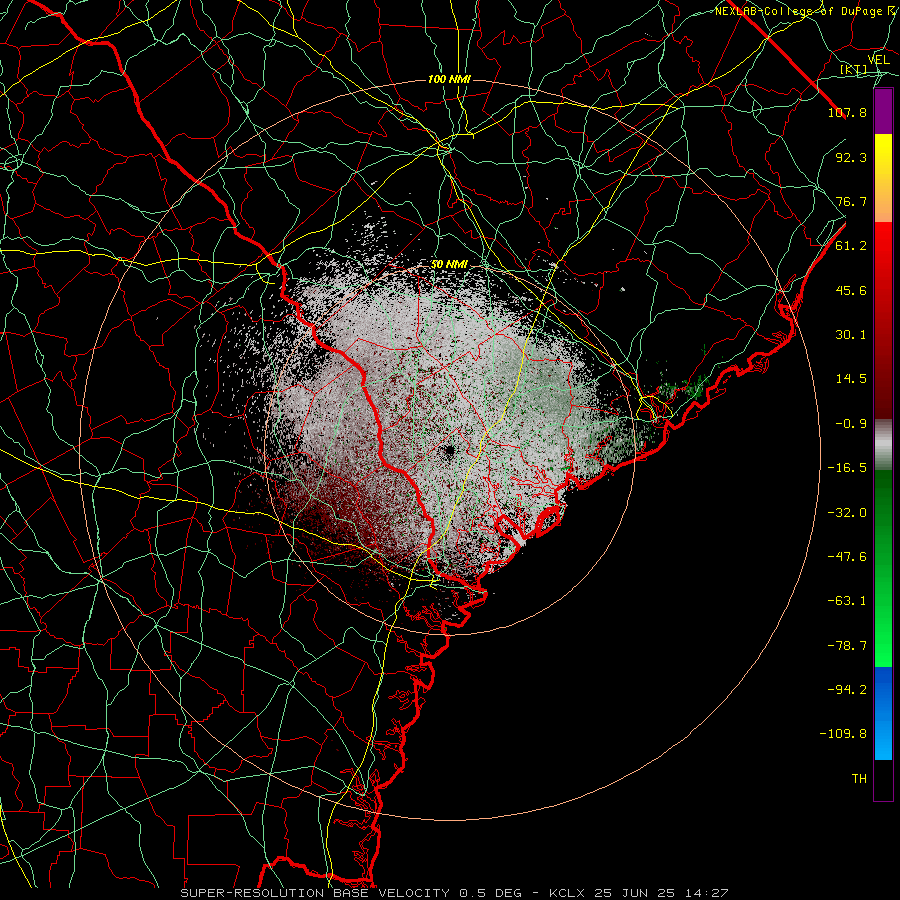The image size is (900, 900).
Task: Click the 14.5 legend value
Action: [851, 379]
